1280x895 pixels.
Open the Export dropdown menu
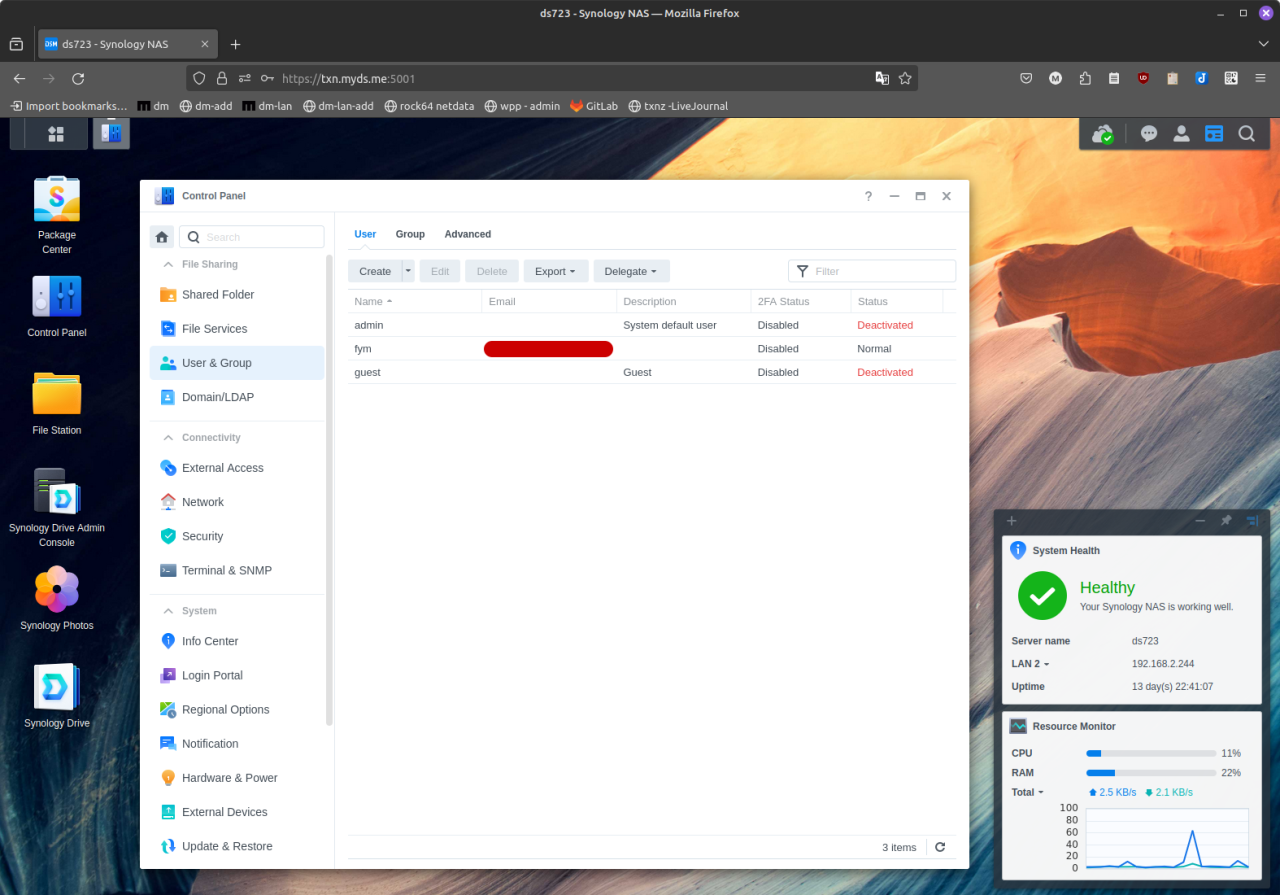click(x=555, y=270)
